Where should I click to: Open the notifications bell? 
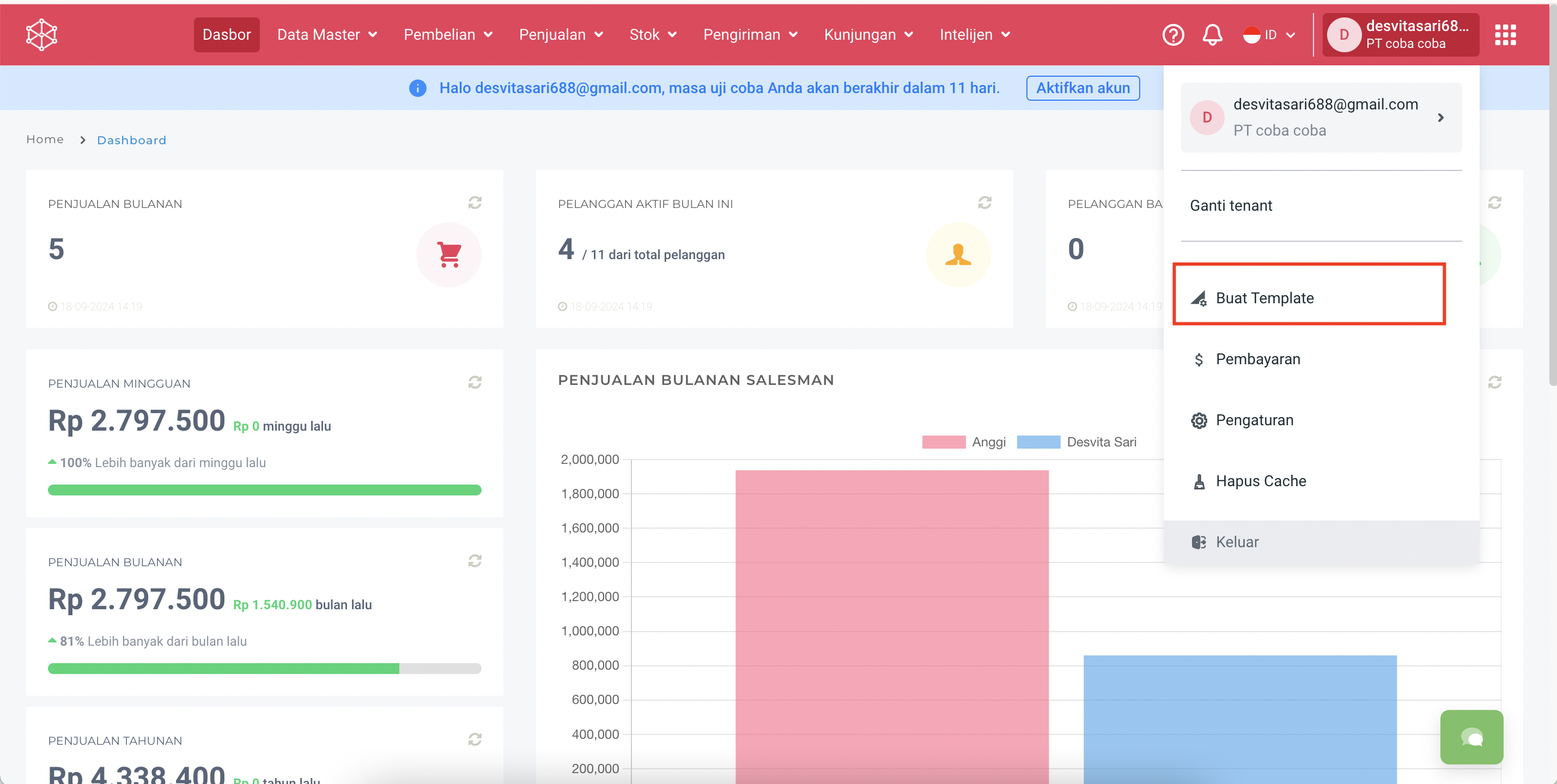1212,35
